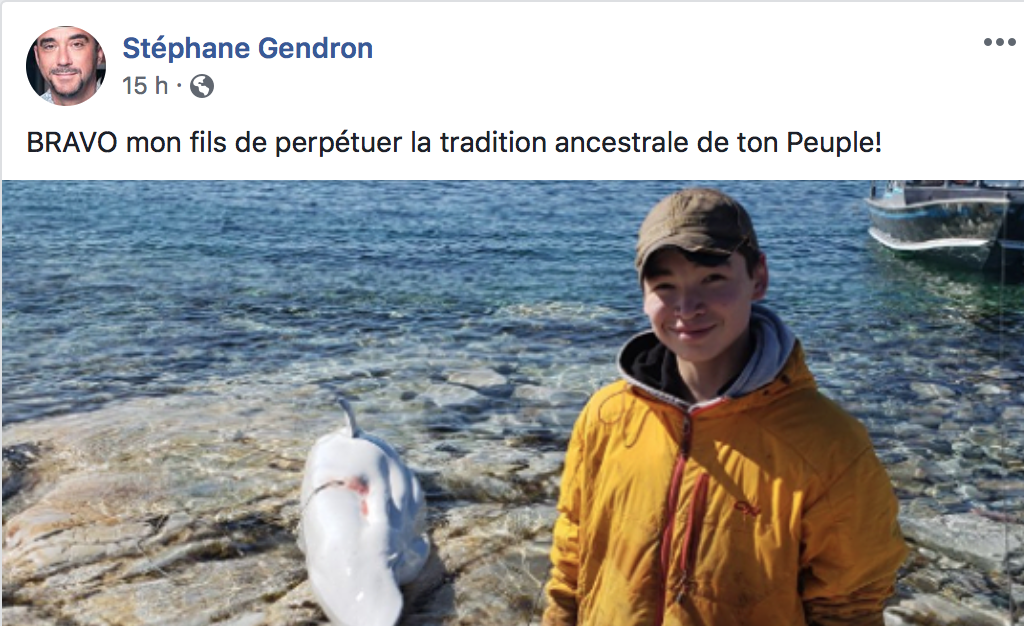Click the red logo on the yellow jacket

pyautogui.click(x=745, y=507)
